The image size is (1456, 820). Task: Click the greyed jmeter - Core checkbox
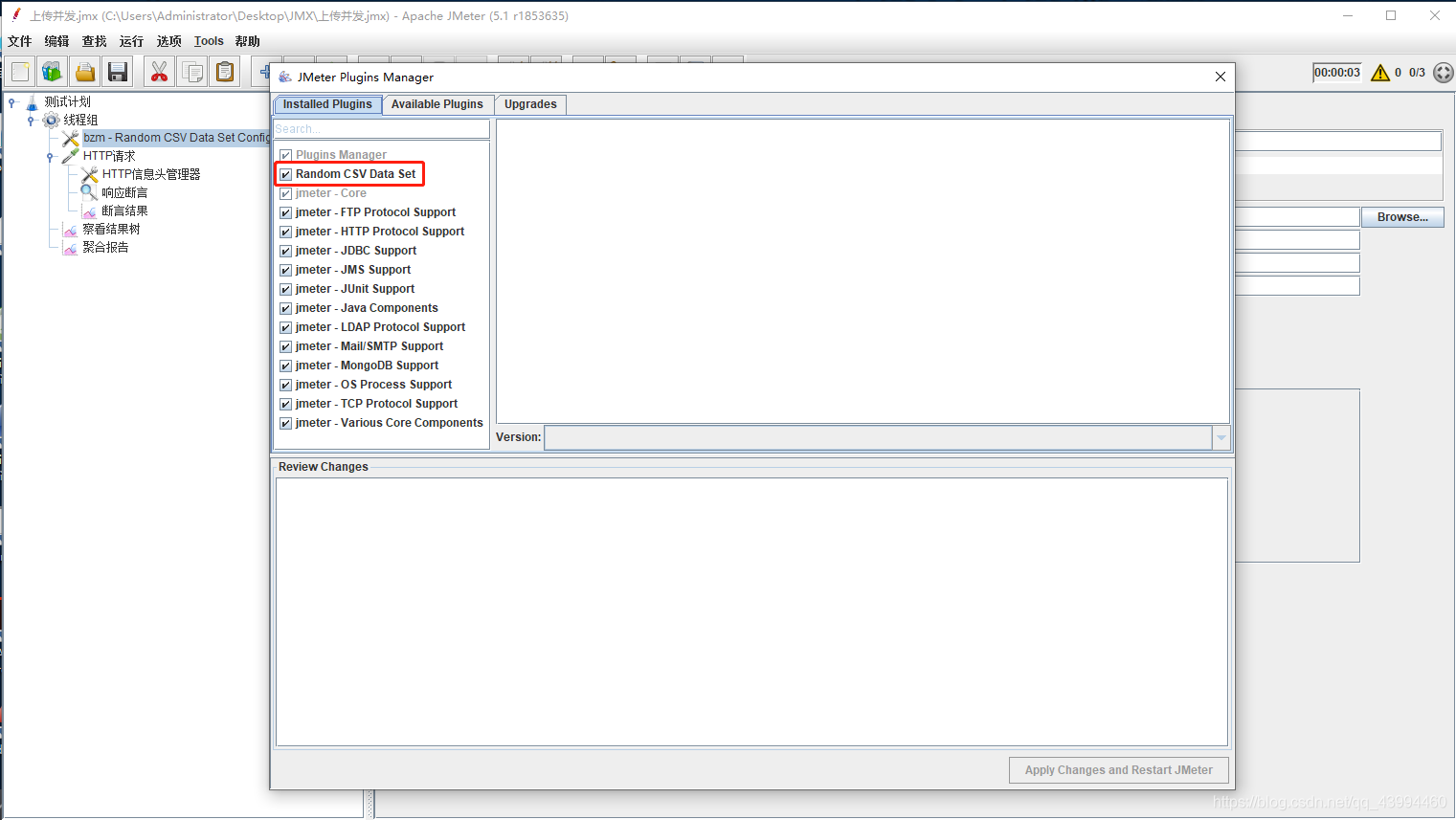point(286,193)
